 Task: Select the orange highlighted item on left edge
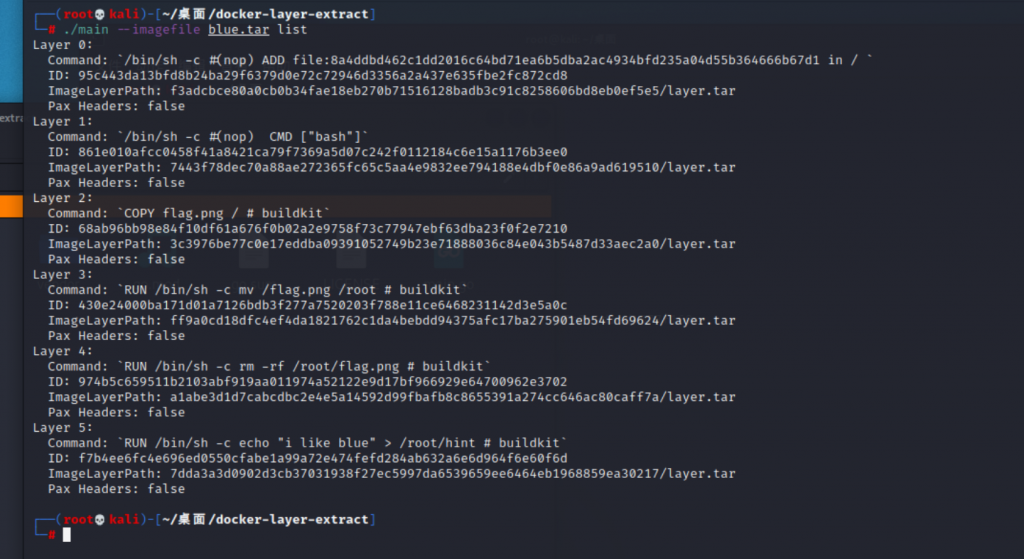[11, 206]
